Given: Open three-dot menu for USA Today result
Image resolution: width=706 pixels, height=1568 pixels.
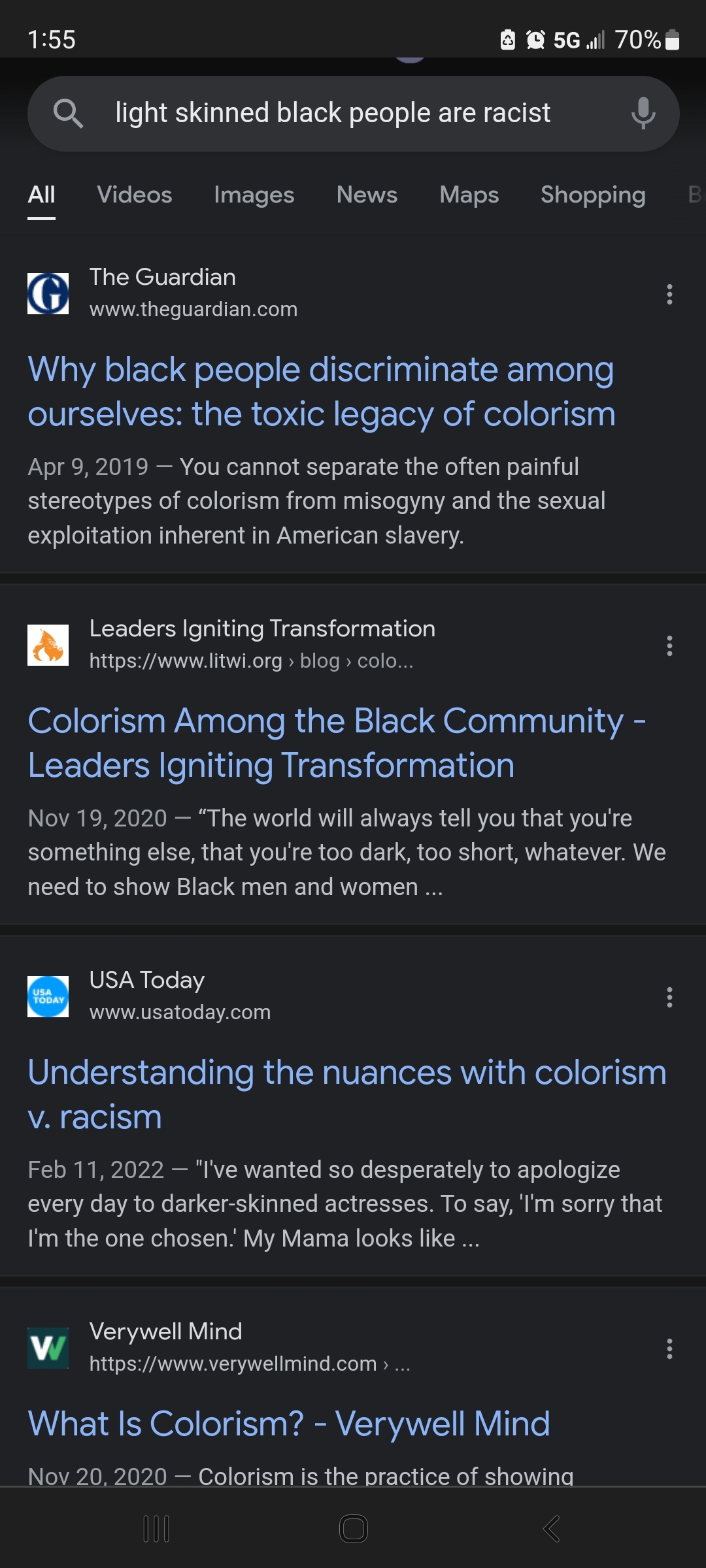Looking at the screenshot, I should [x=669, y=998].
